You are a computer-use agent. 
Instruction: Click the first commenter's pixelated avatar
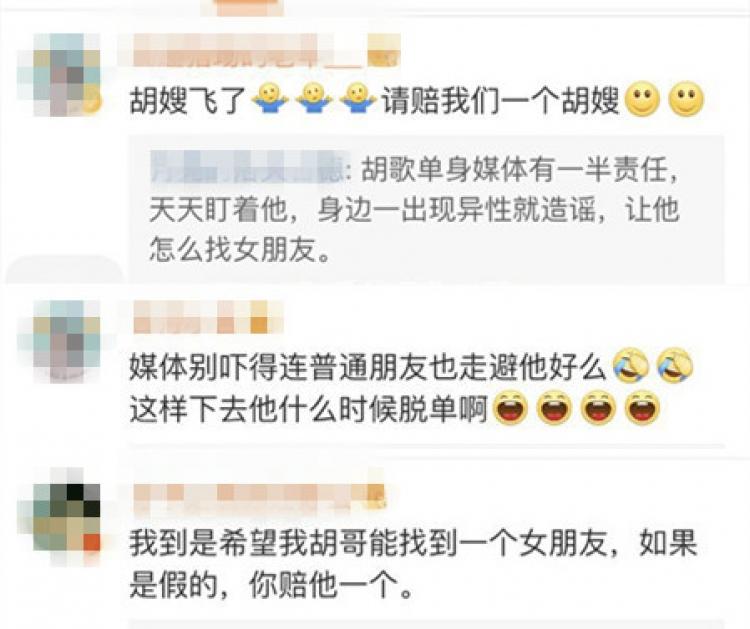point(59,75)
